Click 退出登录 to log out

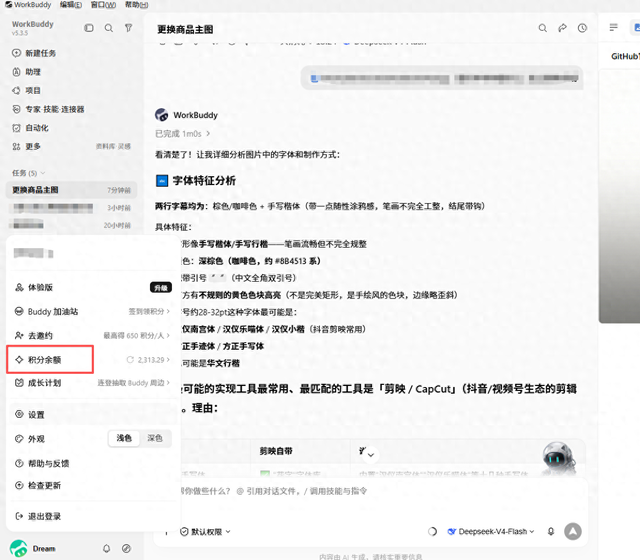pos(92,516)
